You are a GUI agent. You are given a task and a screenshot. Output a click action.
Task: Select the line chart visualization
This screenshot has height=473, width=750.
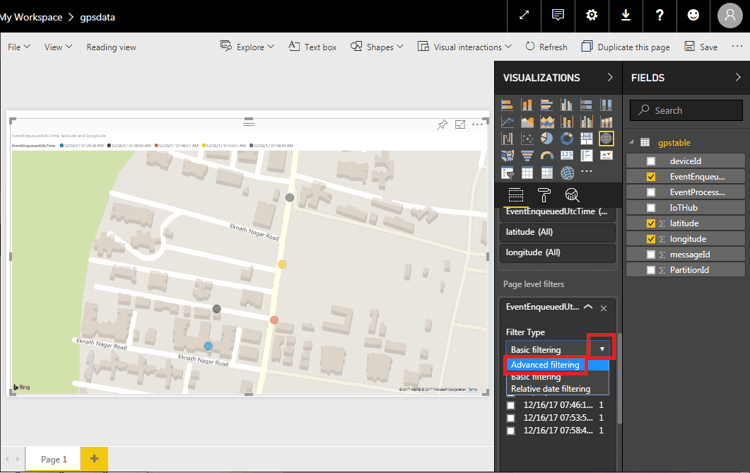click(x=507, y=122)
